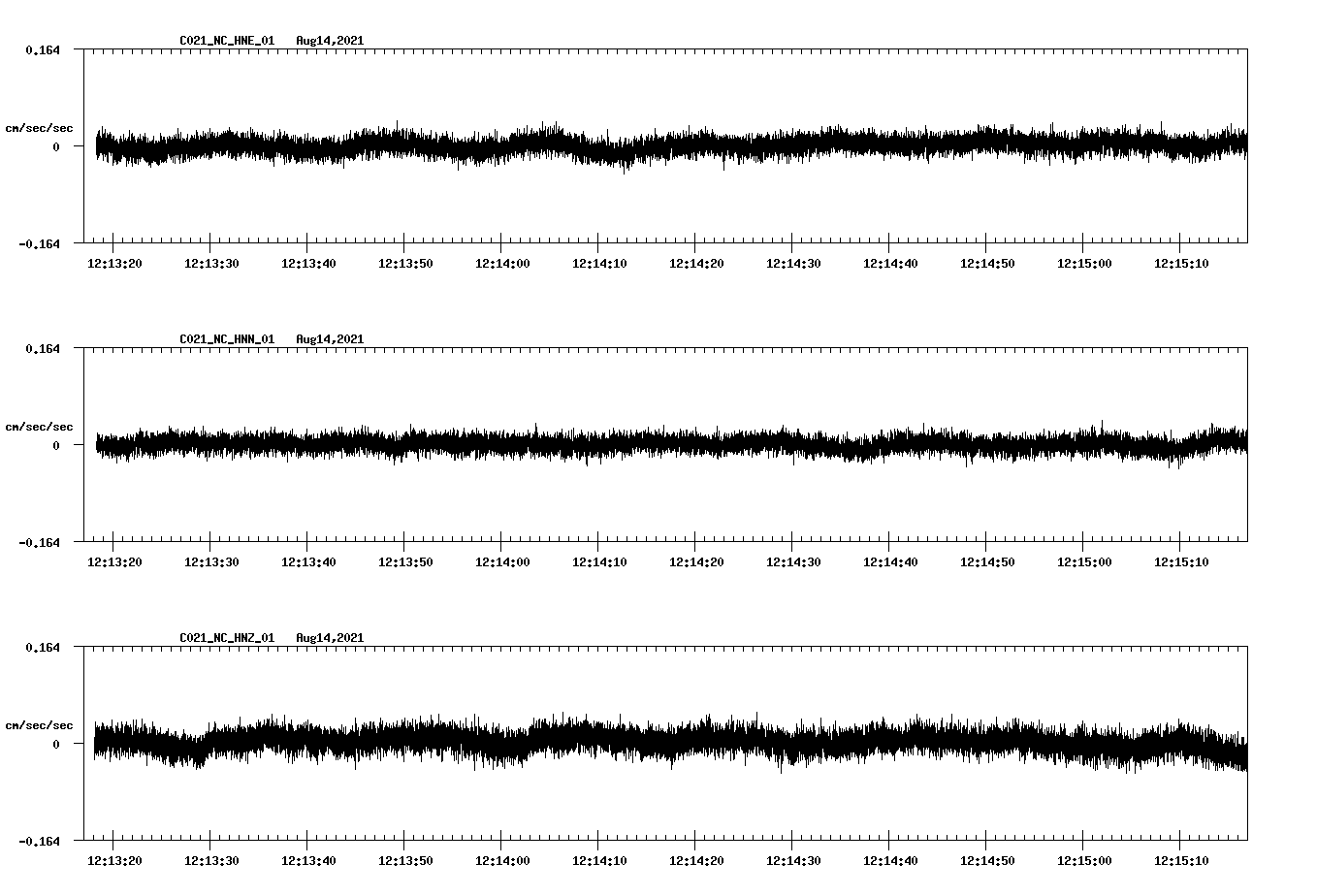Screen dimensions: 1317x896
Task: Pick time label 12:14:00 on HNN plot
Action: (502, 561)
